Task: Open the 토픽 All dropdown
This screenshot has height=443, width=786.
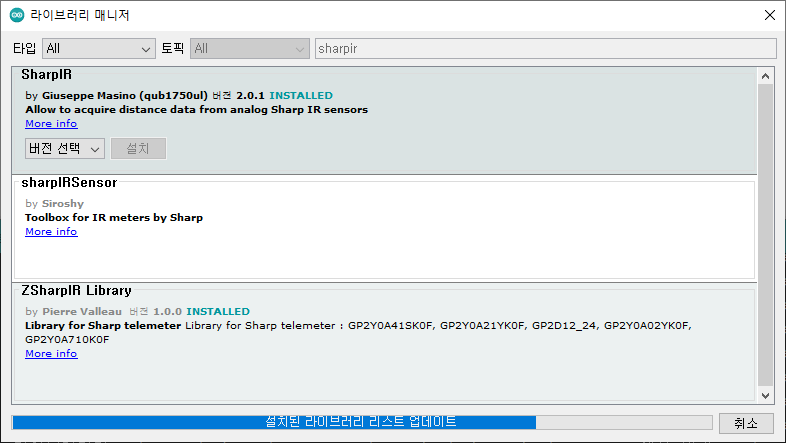Action: pyautogui.click(x=250, y=49)
